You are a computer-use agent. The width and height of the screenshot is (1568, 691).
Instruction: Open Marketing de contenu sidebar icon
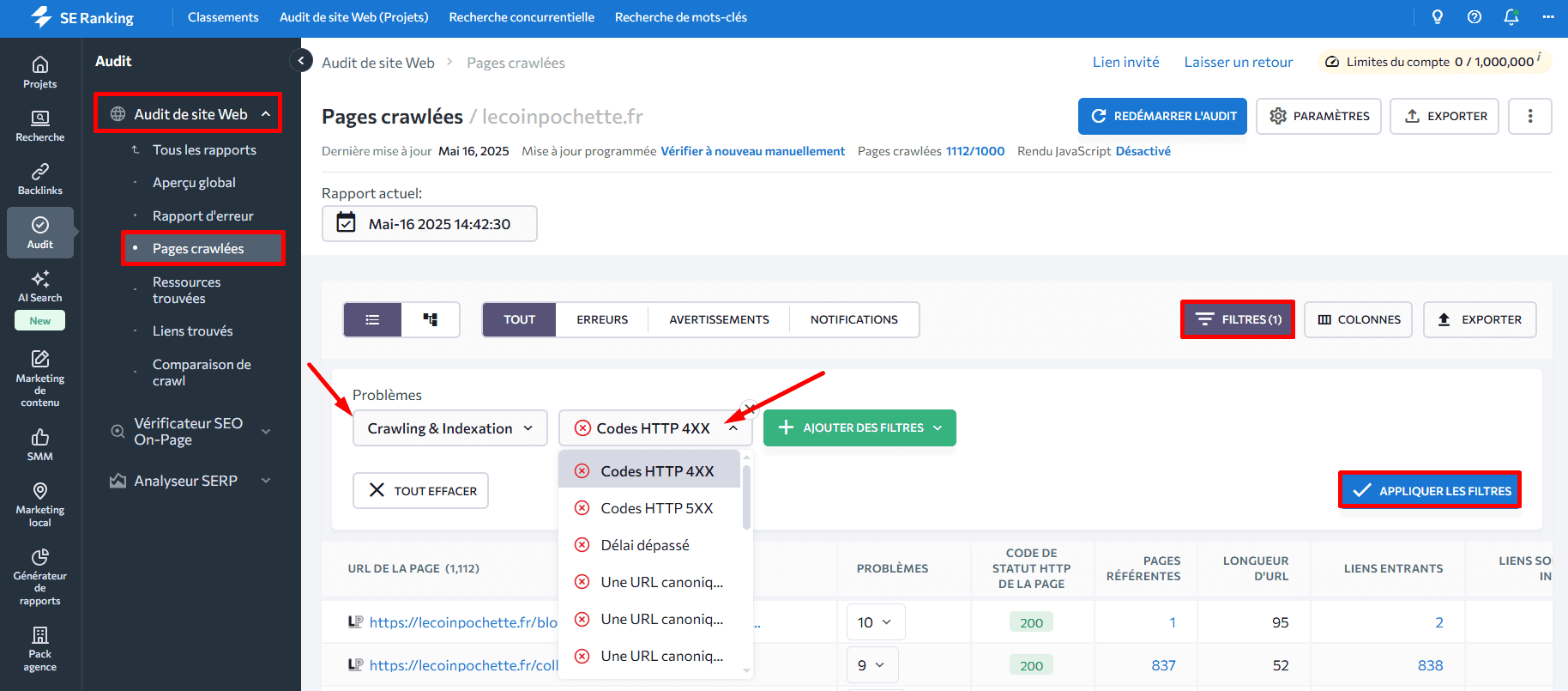coord(39,378)
